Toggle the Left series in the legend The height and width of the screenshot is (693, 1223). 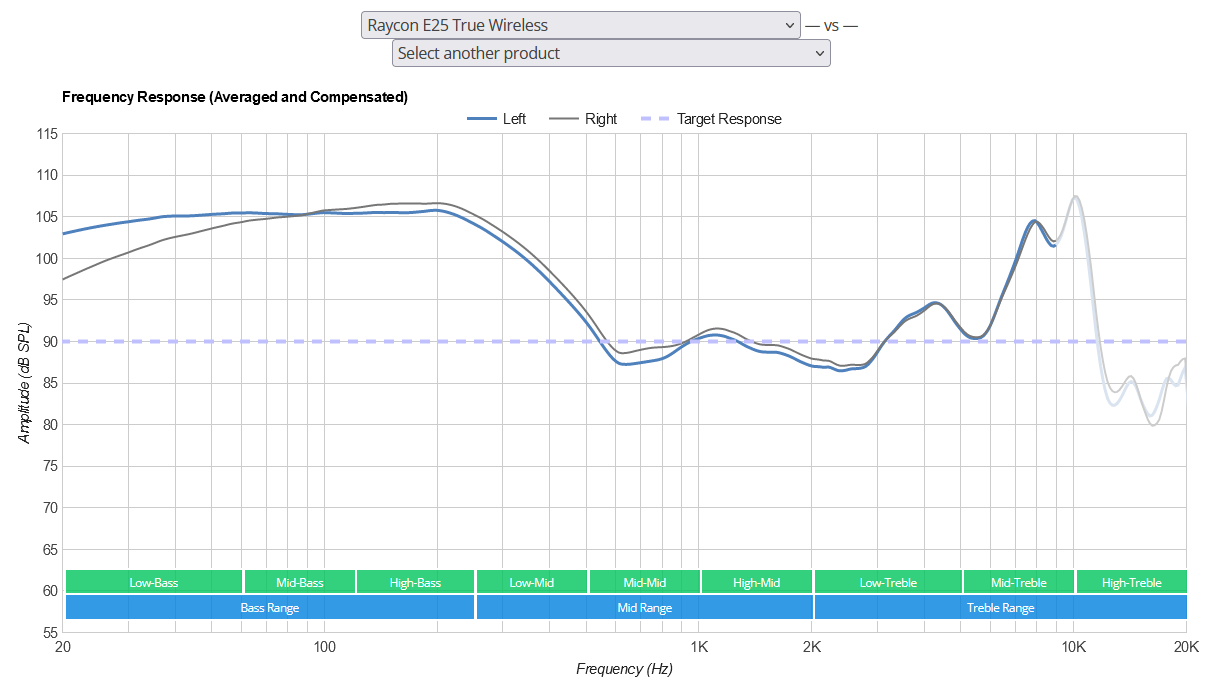(x=497, y=119)
